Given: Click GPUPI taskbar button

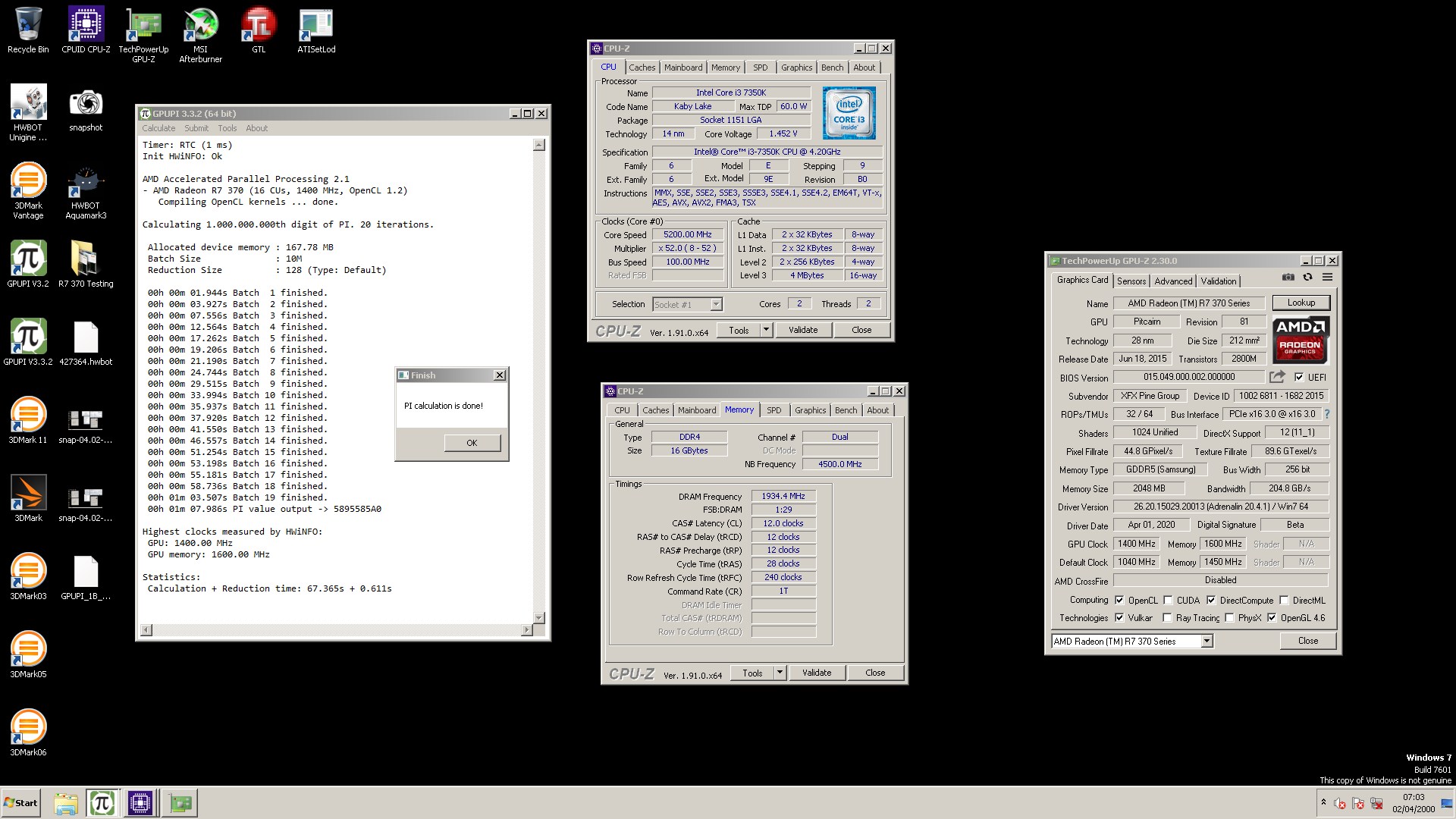Looking at the screenshot, I should pyautogui.click(x=102, y=803).
